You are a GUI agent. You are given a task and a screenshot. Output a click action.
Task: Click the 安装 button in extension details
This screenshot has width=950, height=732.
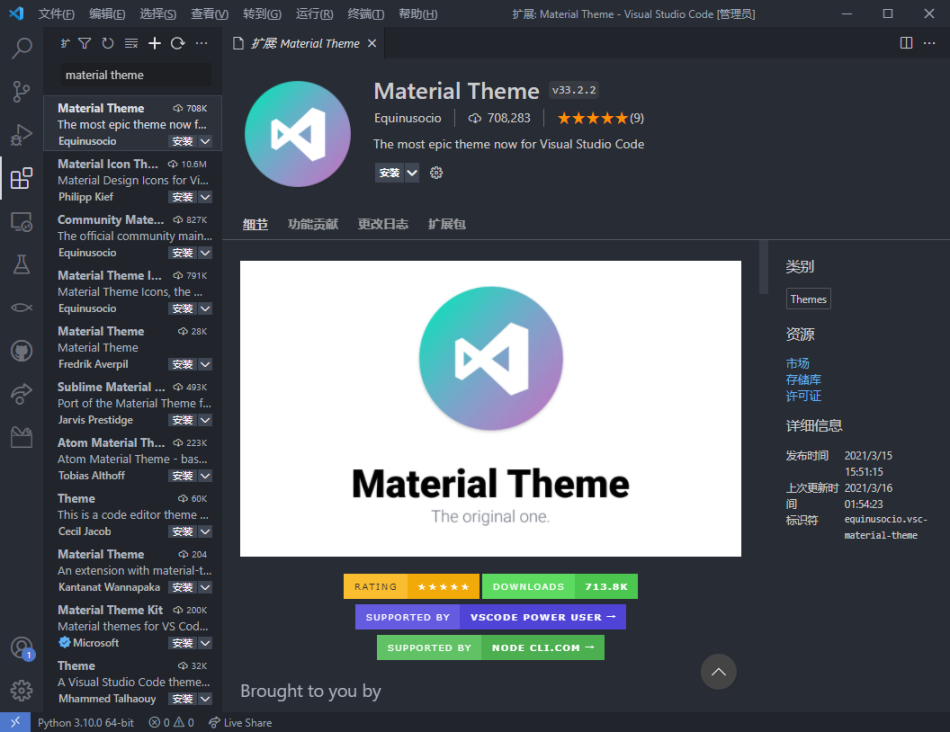pyautogui.click(x=390, y=173)
